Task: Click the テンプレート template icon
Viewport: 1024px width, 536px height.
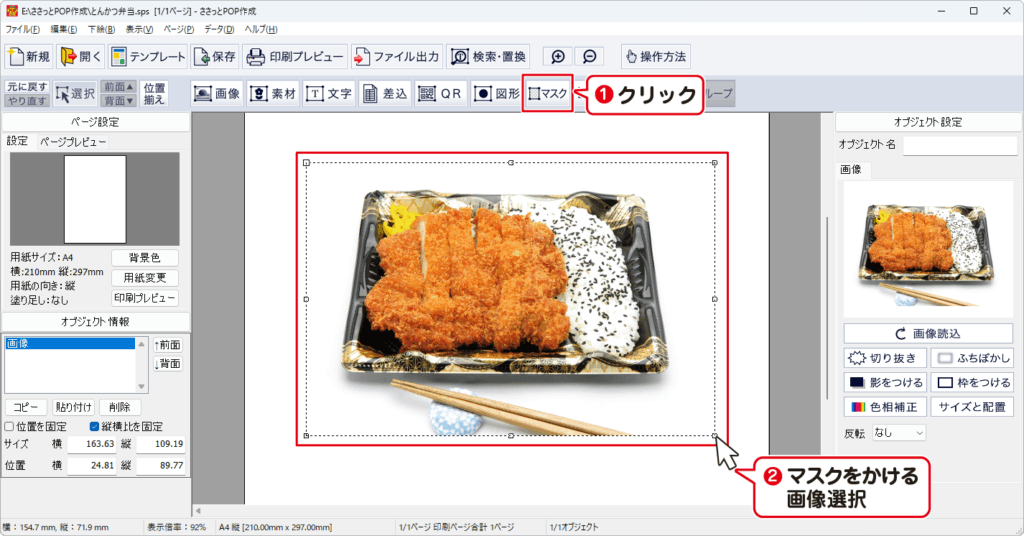Action: 147,56
